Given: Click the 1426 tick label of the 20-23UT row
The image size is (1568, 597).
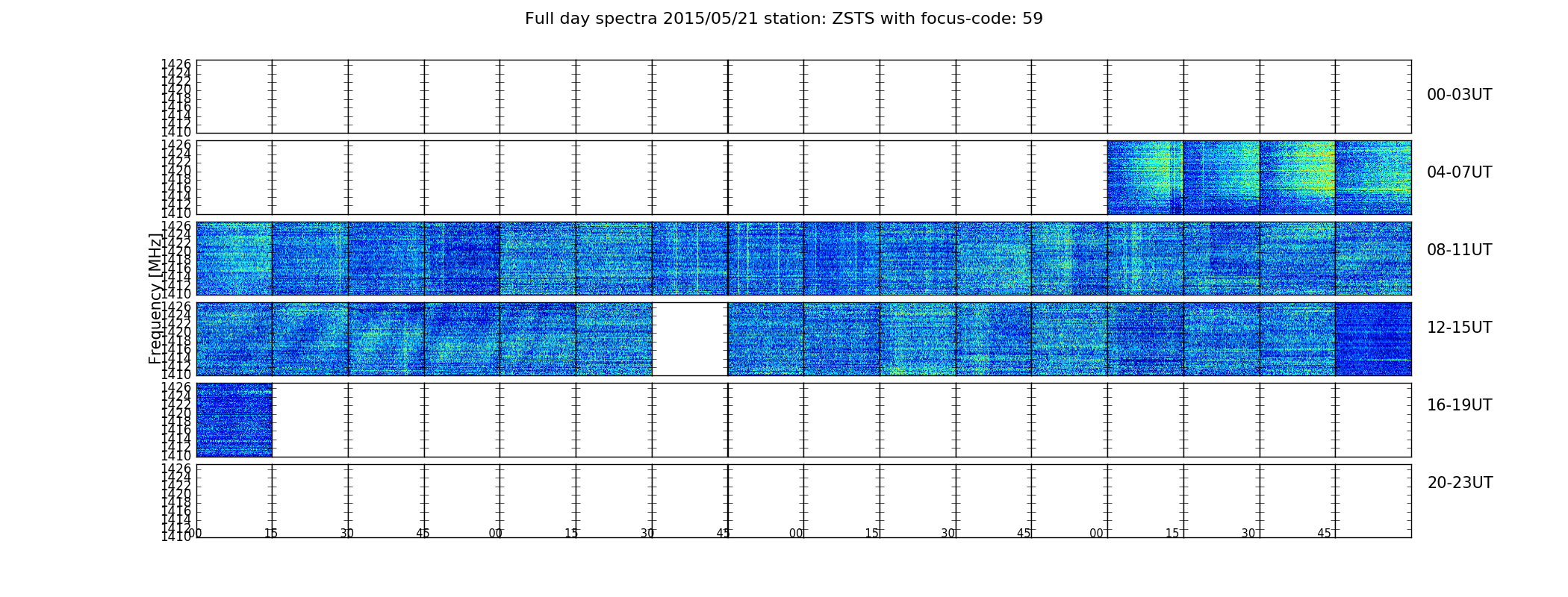Looking at the screenshot, I should pyautogui.click(x=176, y=469).
